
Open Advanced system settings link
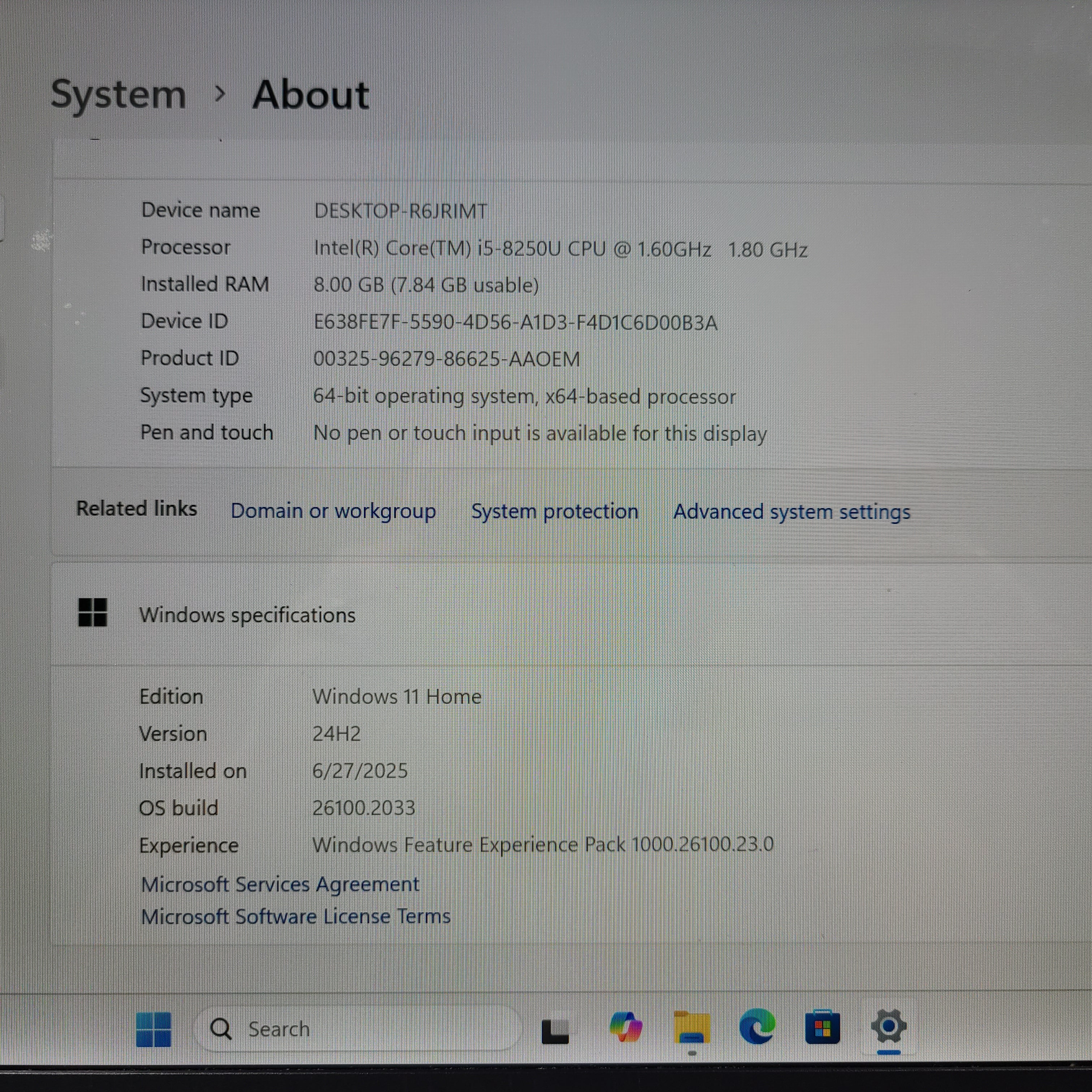(792, 512)
